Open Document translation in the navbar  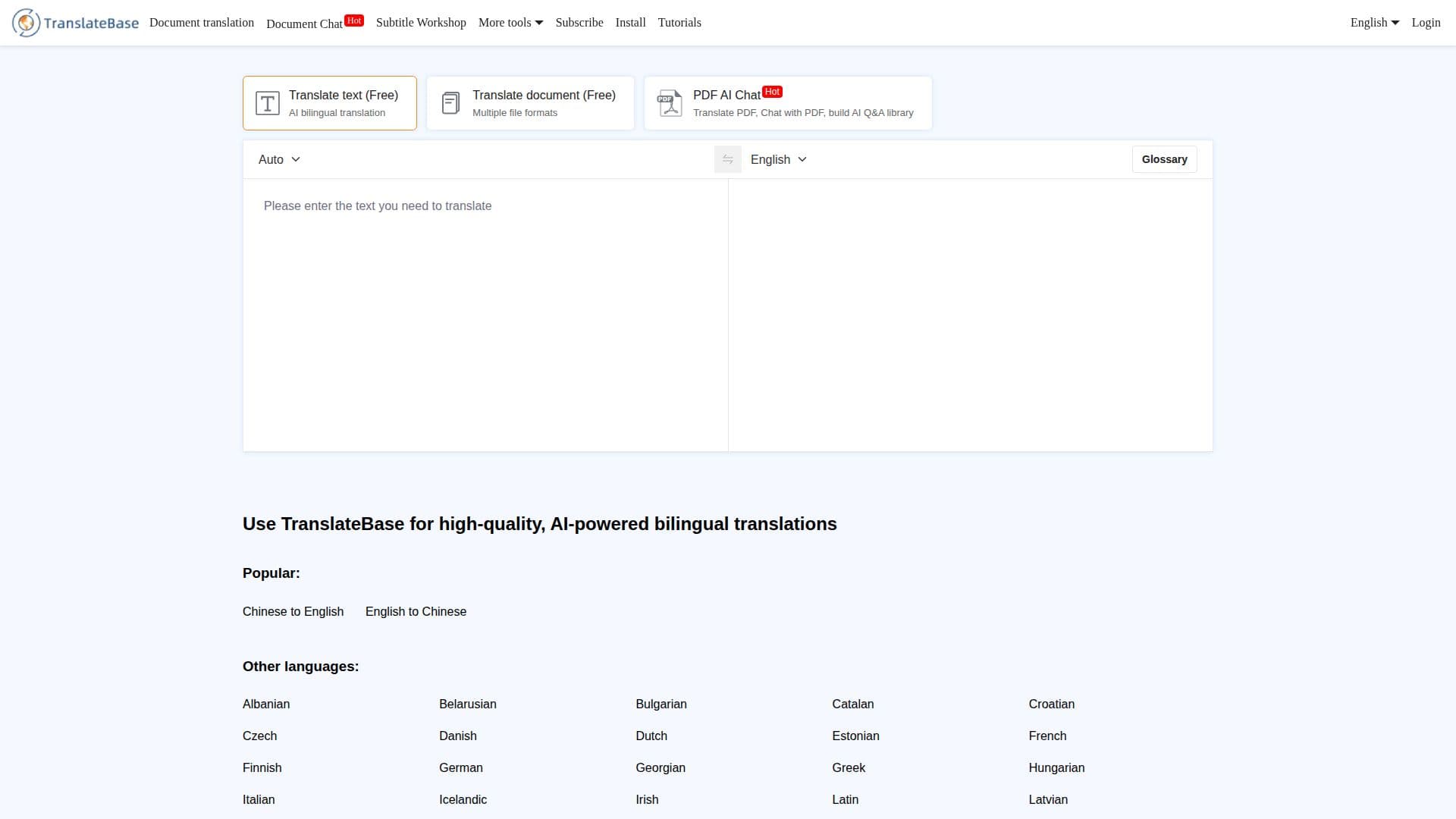[x=202, y=23]
